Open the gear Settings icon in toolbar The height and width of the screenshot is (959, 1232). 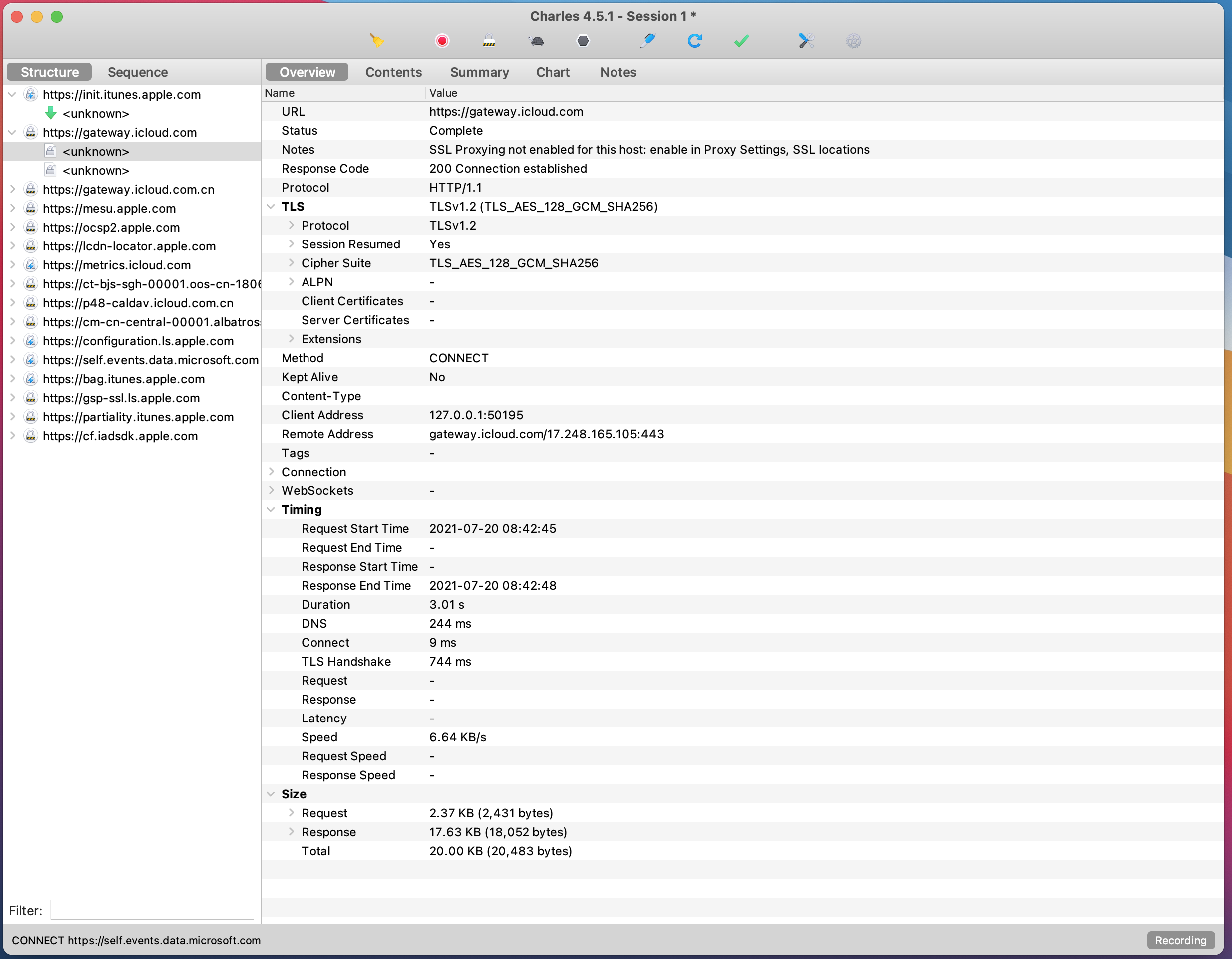click(x=853, y=40)
